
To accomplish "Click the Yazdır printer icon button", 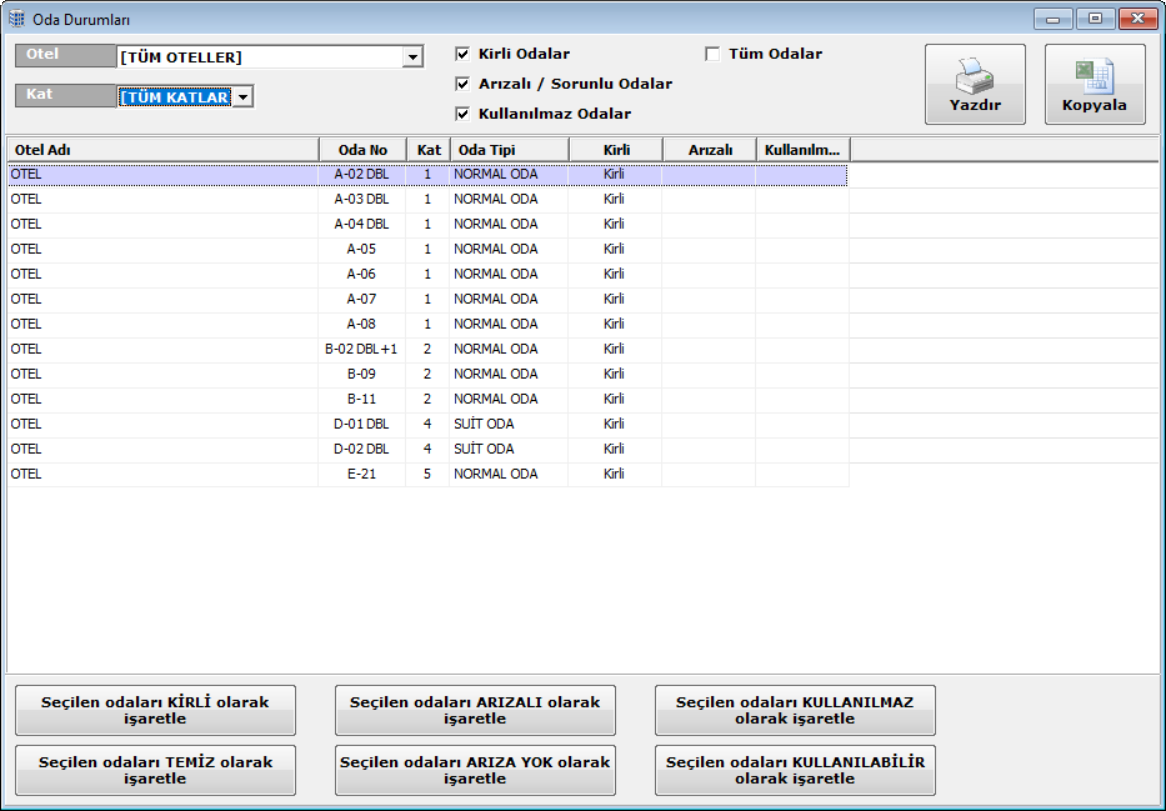I will (x=974, y=84).
